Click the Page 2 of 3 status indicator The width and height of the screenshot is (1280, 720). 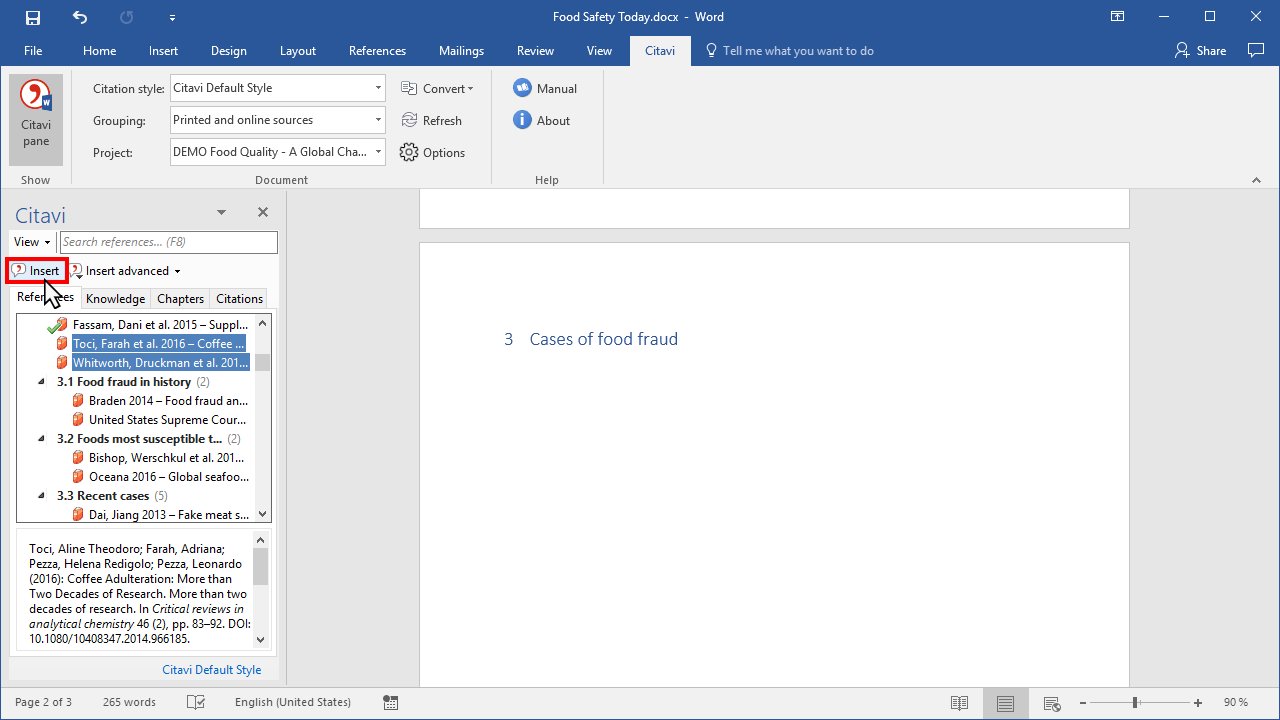43,702
